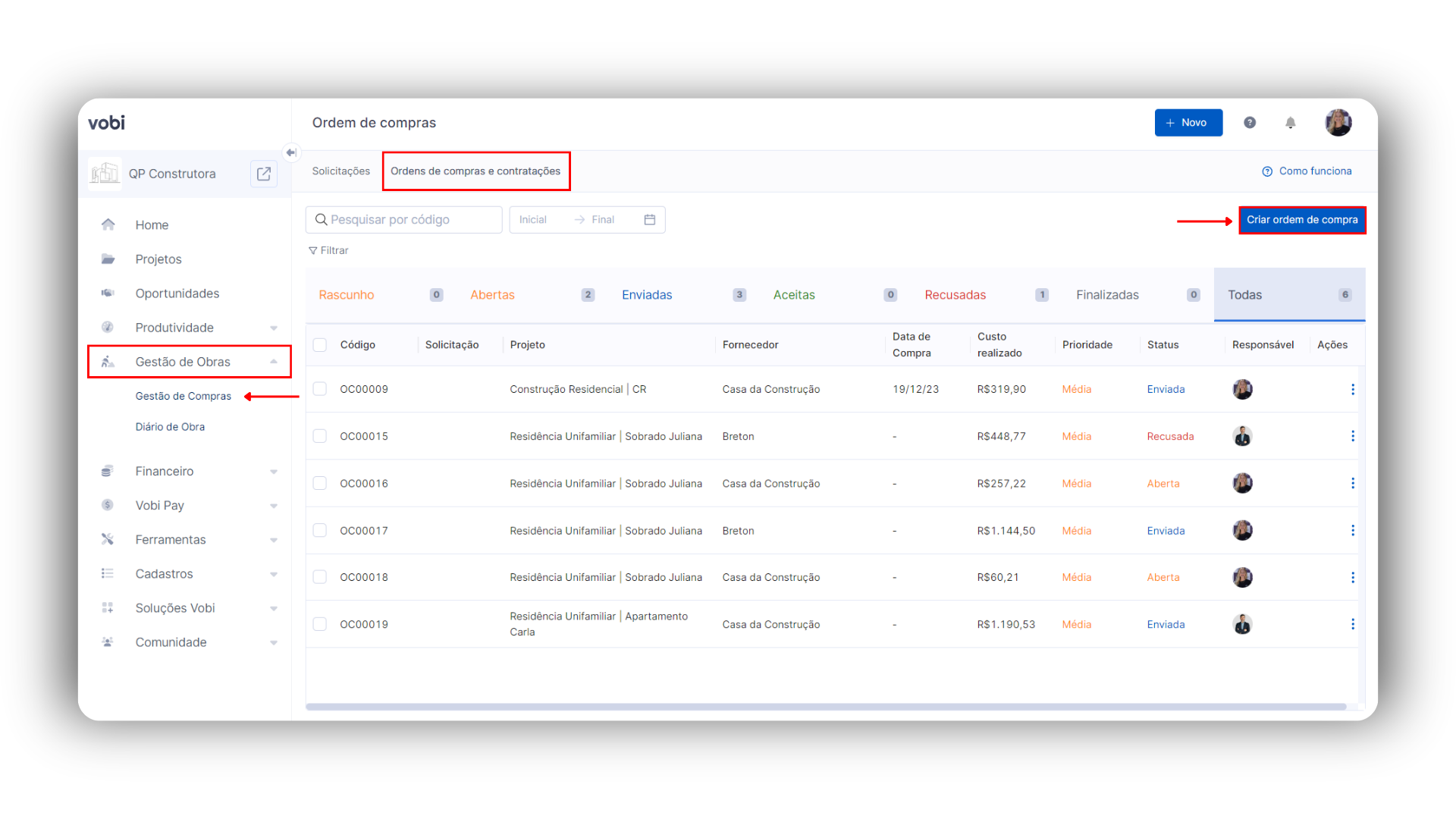Click the user profile avatar

click(1338, 123)
